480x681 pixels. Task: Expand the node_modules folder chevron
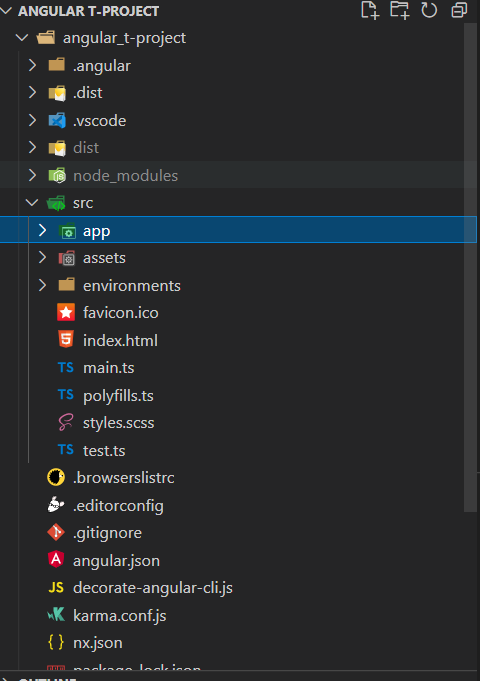coord(32,175)
